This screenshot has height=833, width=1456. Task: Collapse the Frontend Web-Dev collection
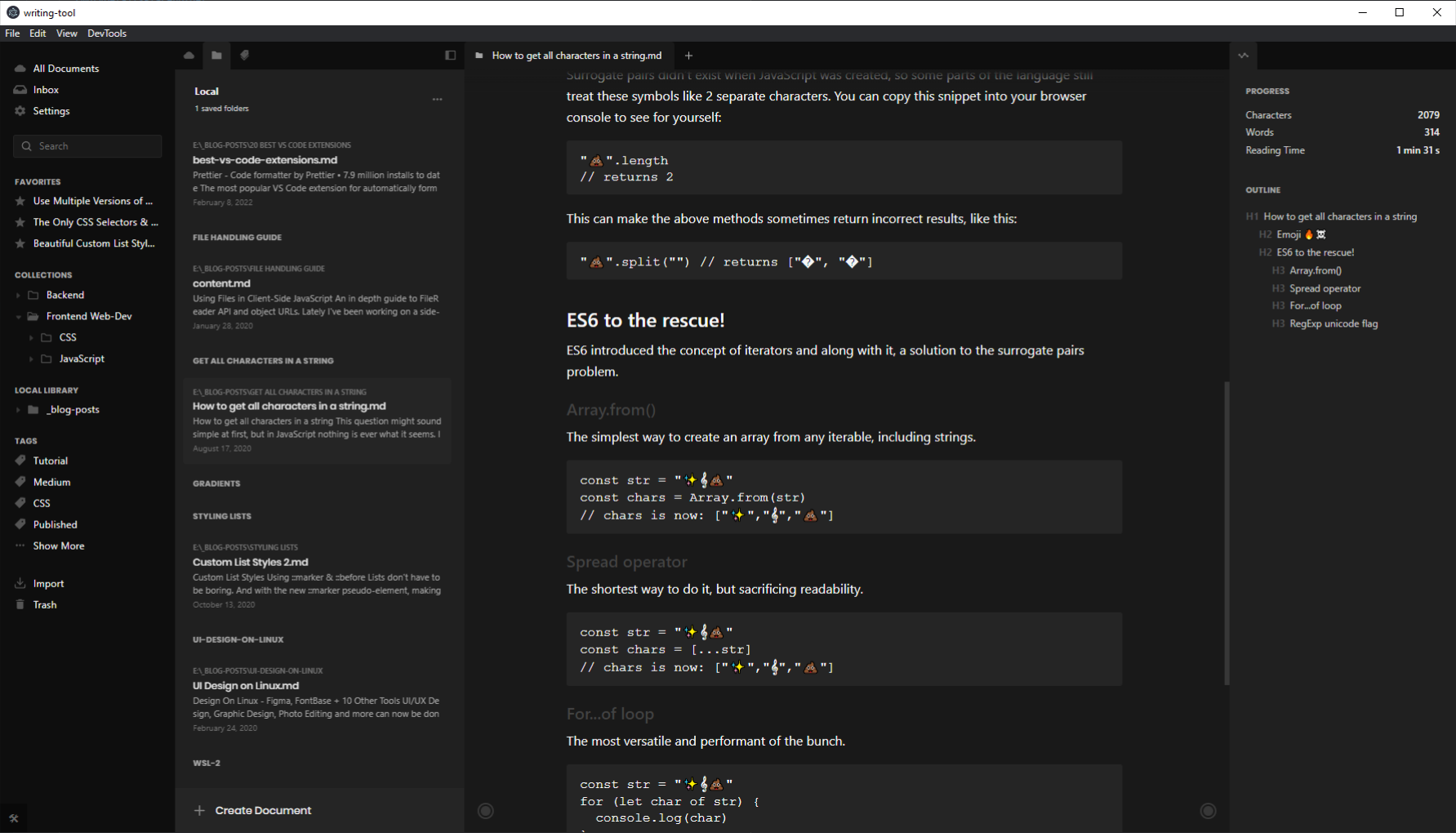(19, 317)
